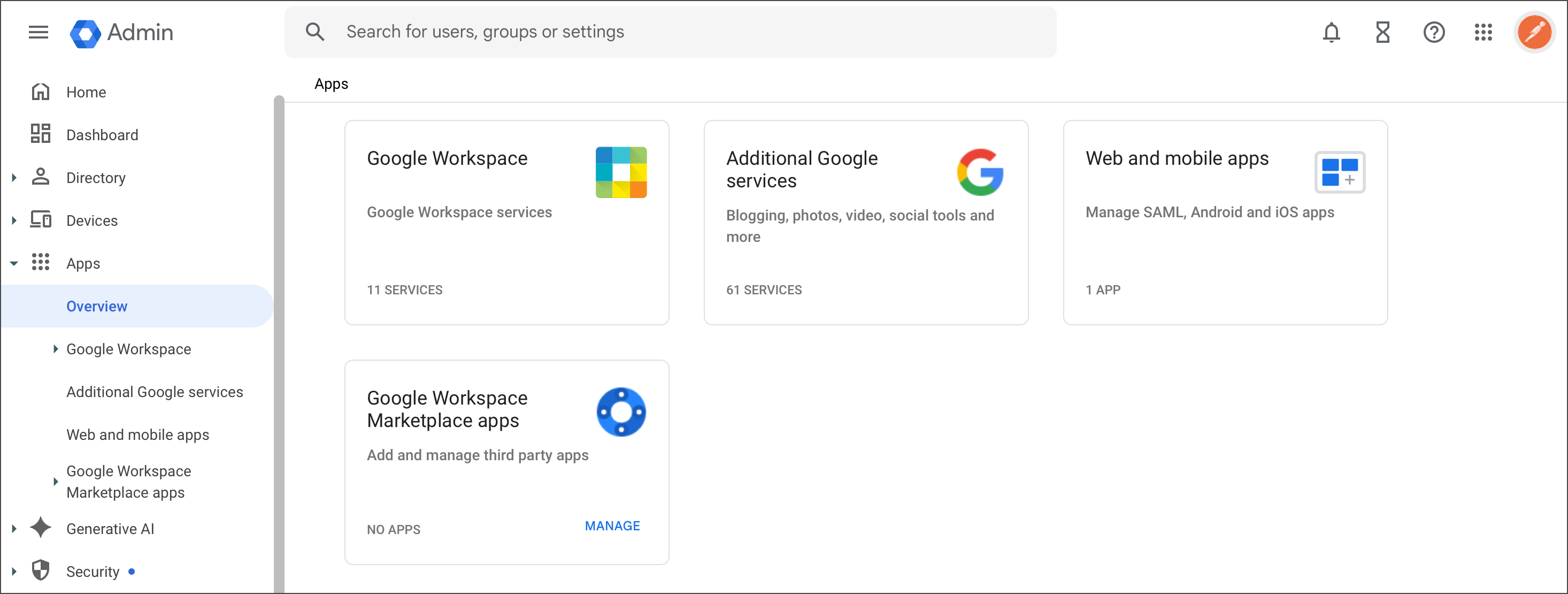Open the account profile avatar
The width and height of the screenshot is (1568, 594).
tap(1534, 32)
